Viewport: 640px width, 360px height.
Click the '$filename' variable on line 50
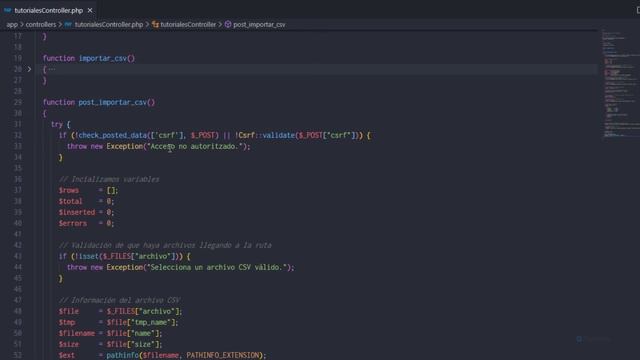[77, 333]
